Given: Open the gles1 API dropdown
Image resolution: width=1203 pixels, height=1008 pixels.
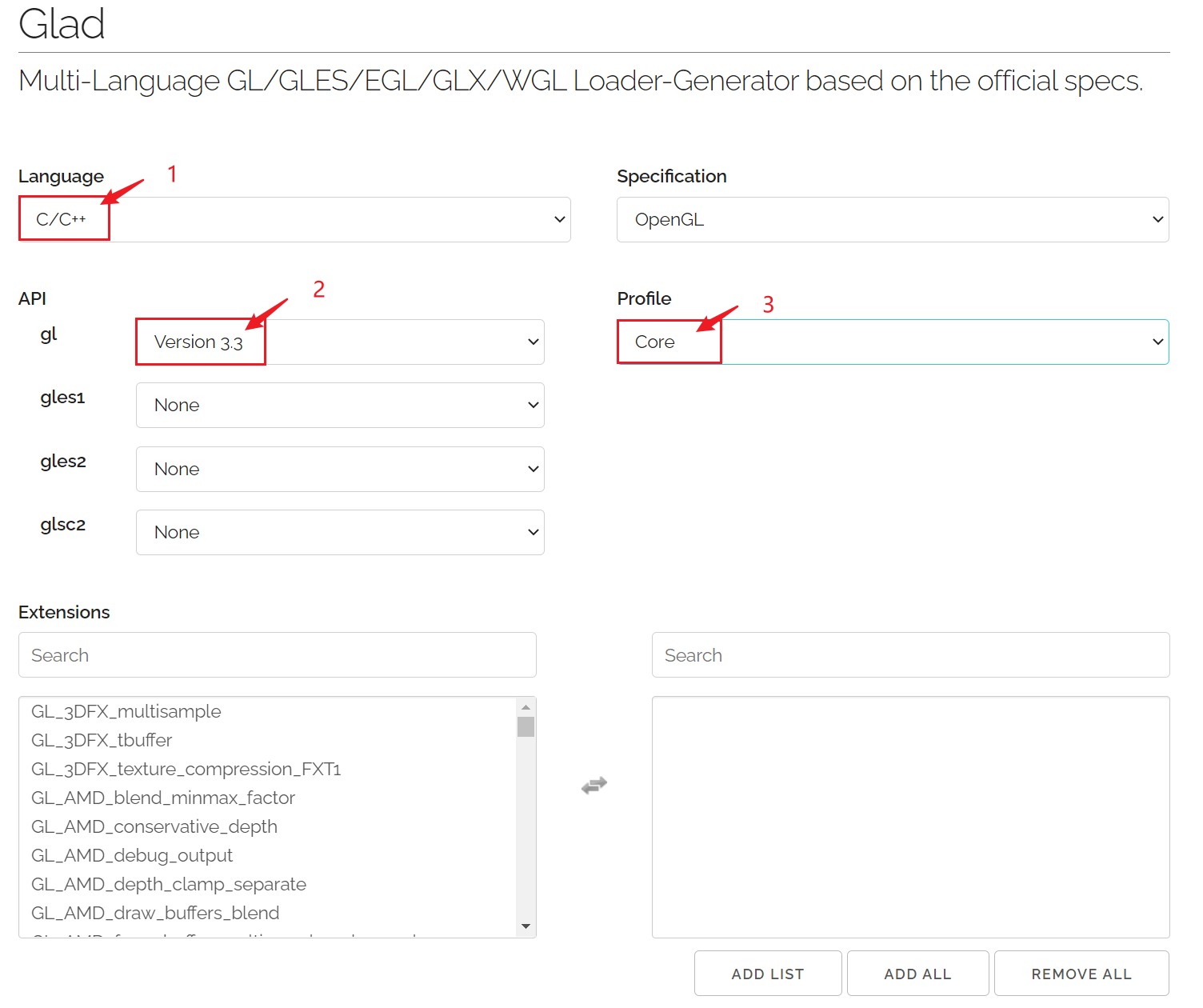Looking at the screenshot, I should coord(340,405).
